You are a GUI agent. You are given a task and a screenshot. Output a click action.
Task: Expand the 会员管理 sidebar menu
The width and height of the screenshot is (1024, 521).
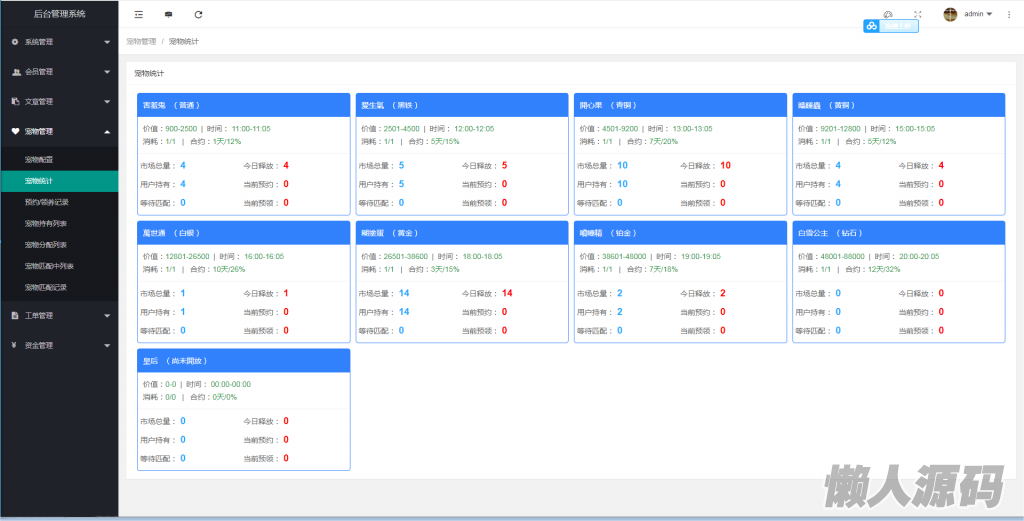(59, 72)
